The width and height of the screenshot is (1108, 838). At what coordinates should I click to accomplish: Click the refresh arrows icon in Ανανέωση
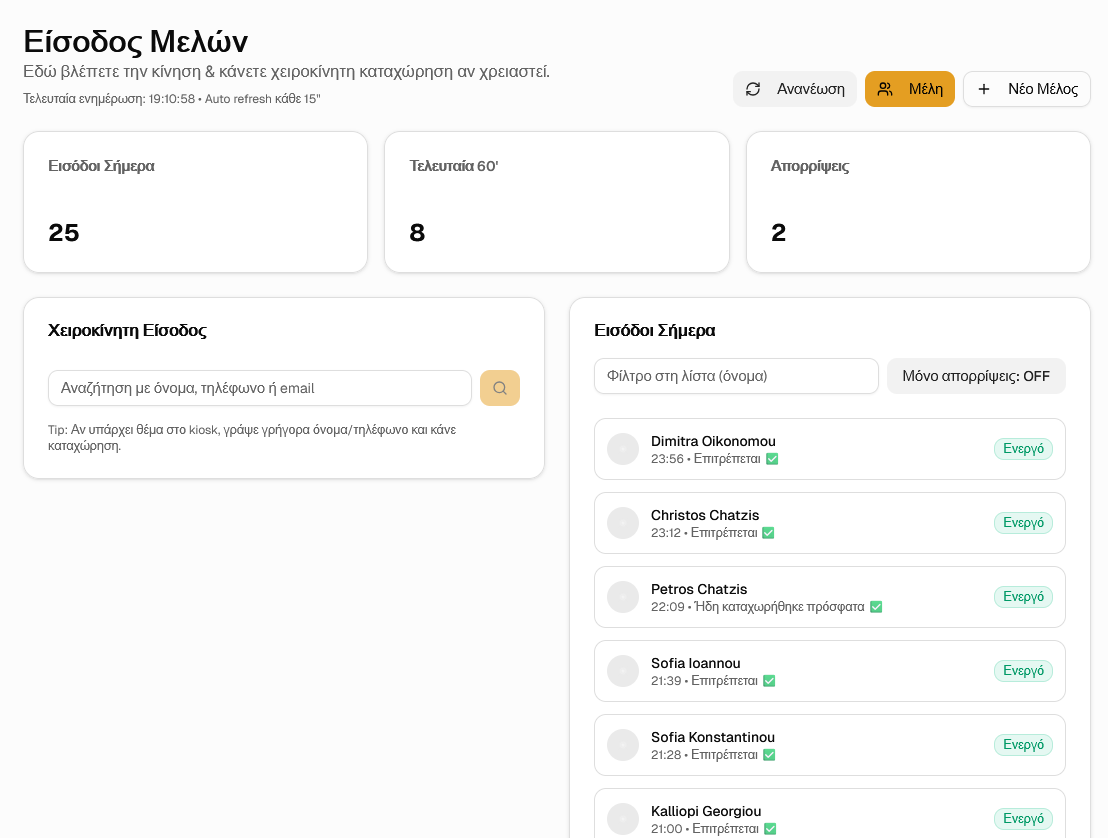point(753,89)
